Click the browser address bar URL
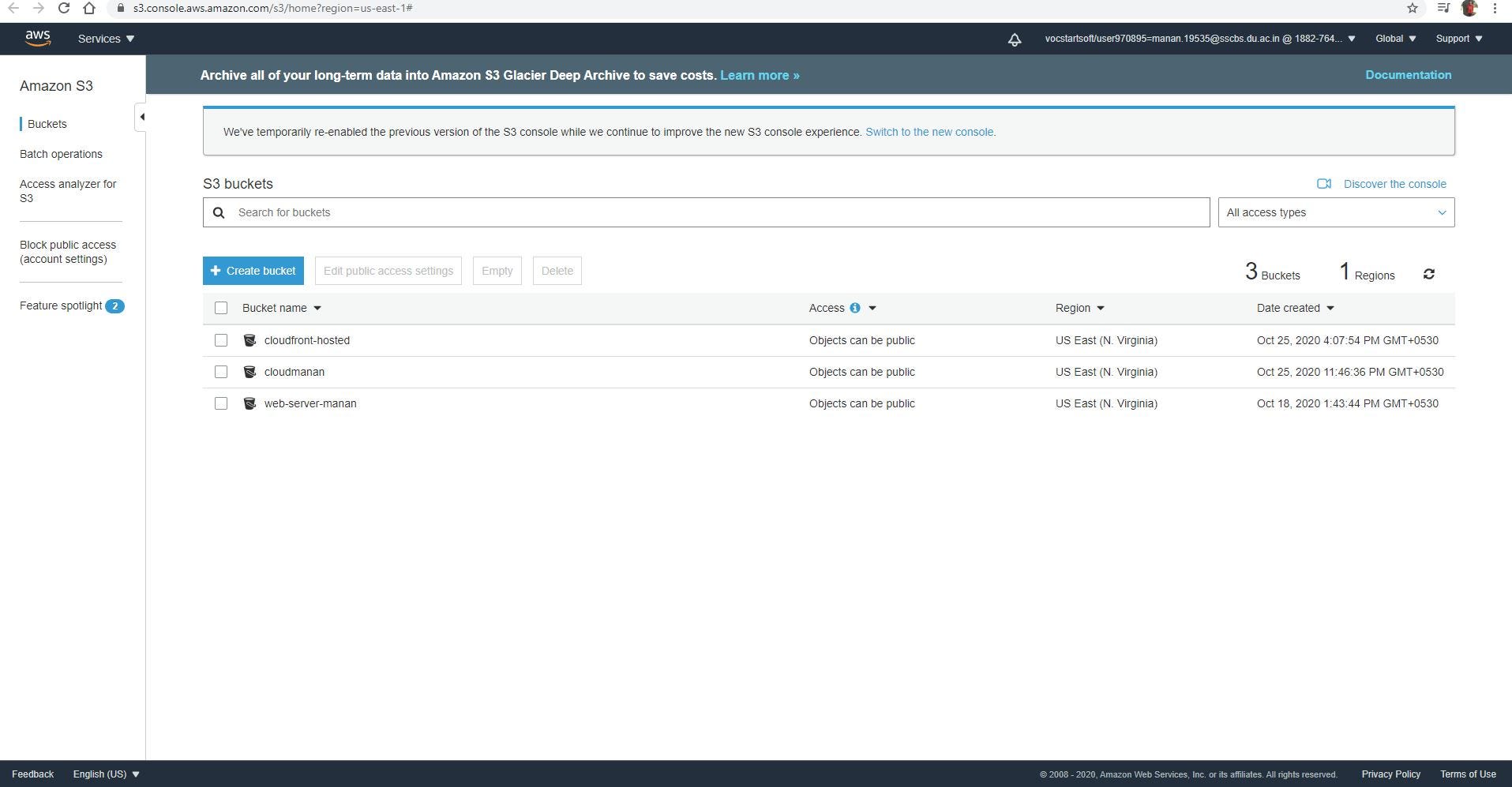This screenshot has width=1512, height=787. [272, 8]
